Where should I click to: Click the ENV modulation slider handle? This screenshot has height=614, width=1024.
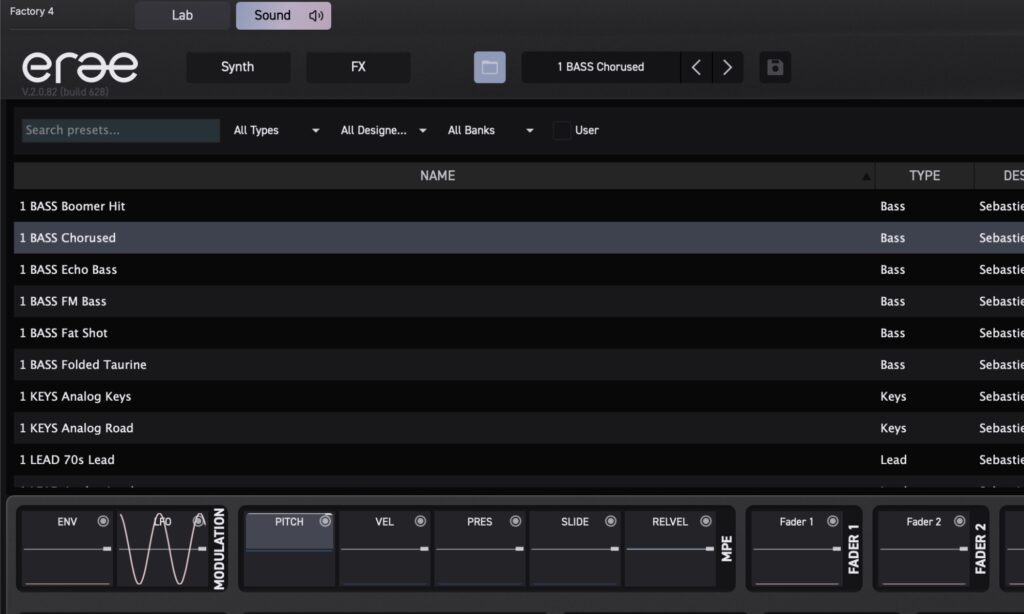[107, 549]
